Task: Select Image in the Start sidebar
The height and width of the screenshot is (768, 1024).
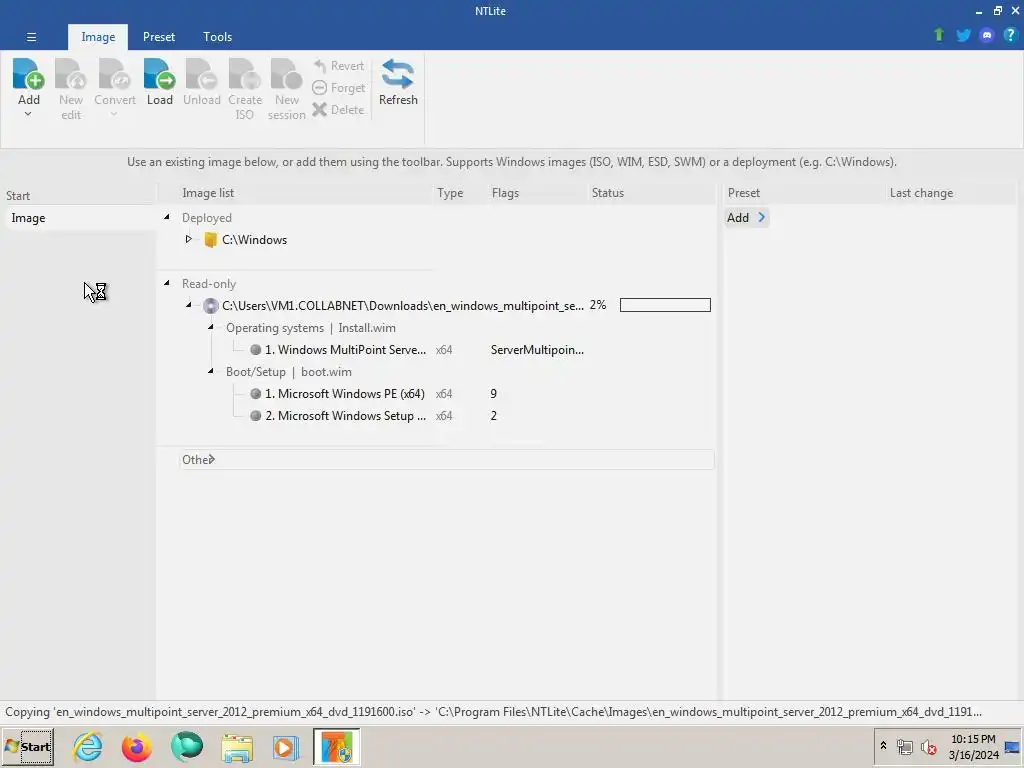Action: coord(81,218)
